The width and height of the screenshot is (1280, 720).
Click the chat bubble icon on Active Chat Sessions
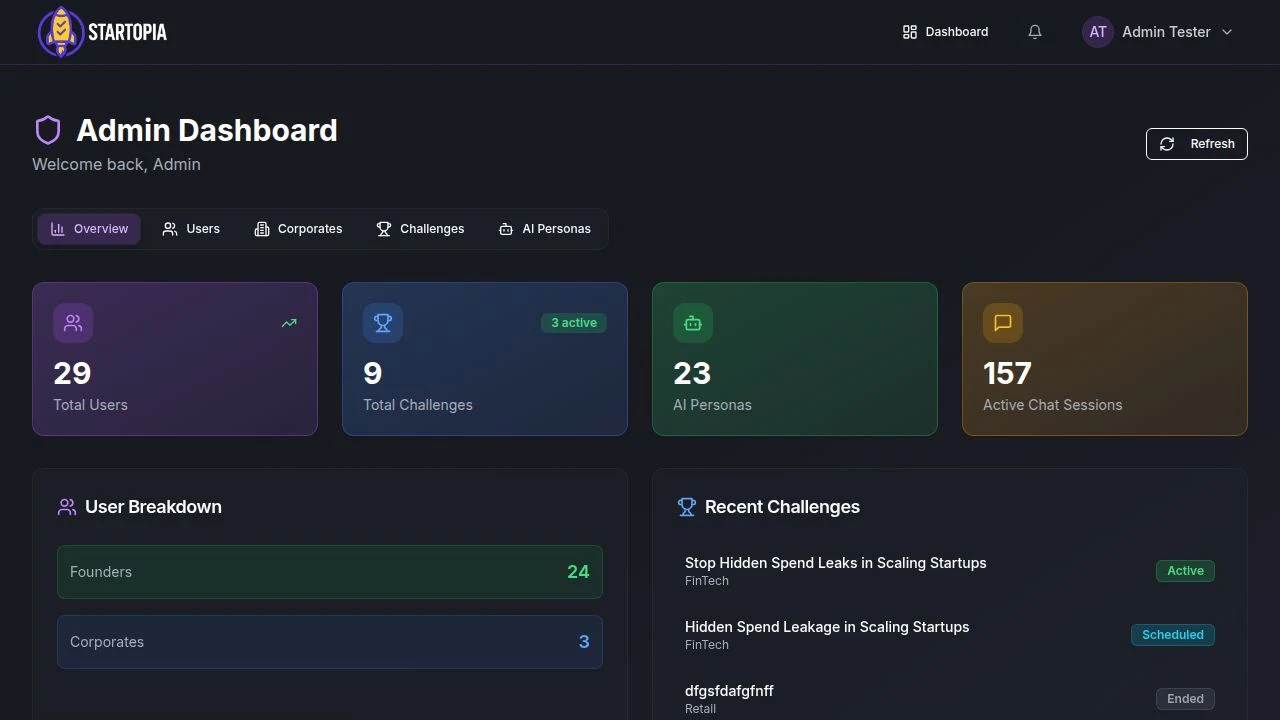pyautogui.click(x=1003, y=323)
